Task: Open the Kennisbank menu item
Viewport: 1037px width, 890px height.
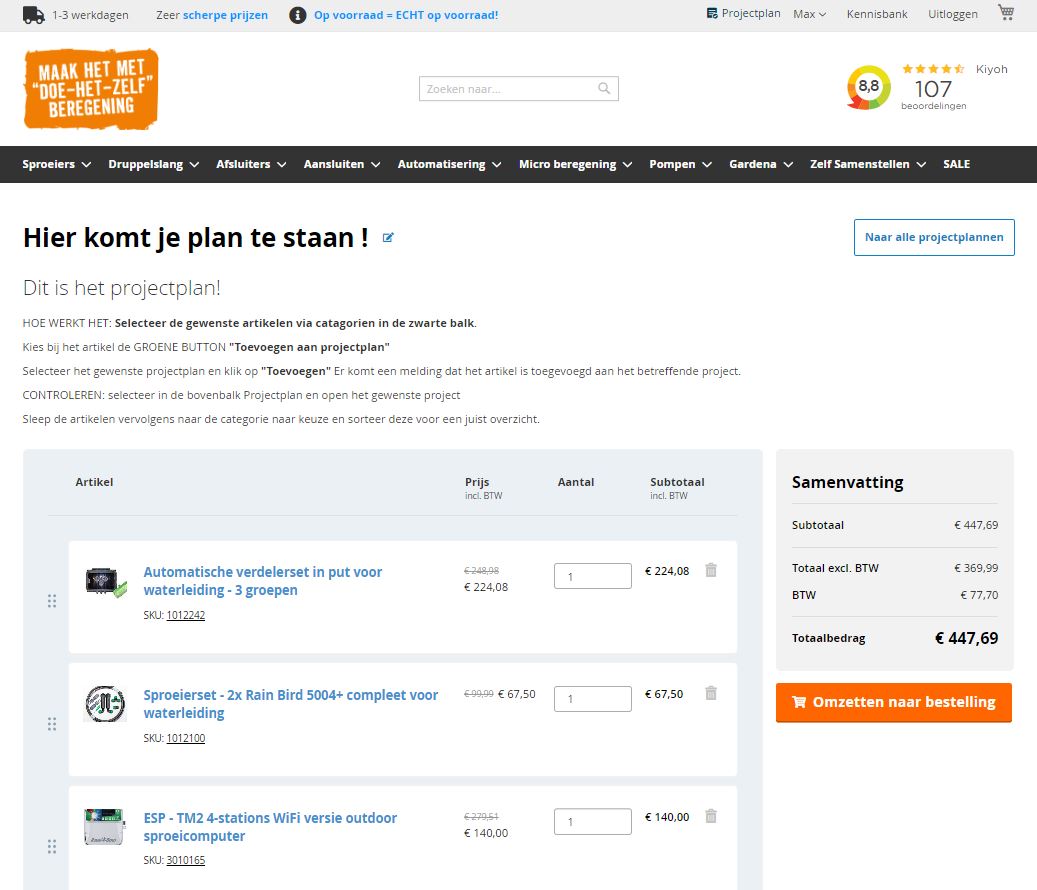Action: click(x=876, y=13)
